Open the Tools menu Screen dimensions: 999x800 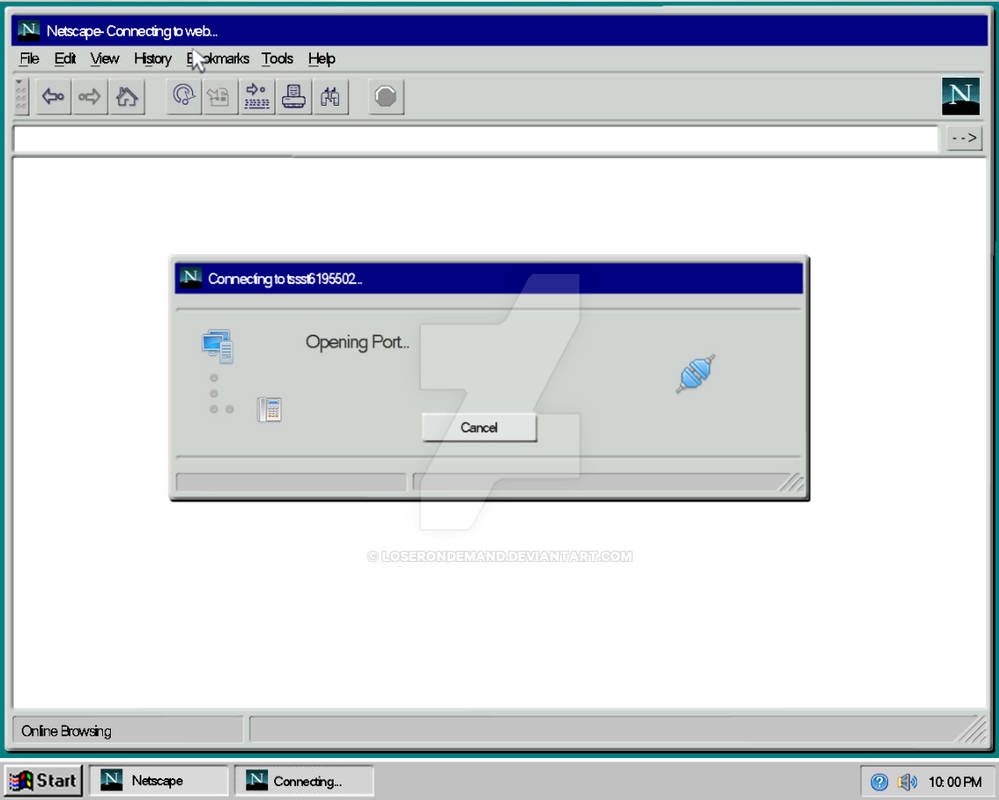point(277,59)
